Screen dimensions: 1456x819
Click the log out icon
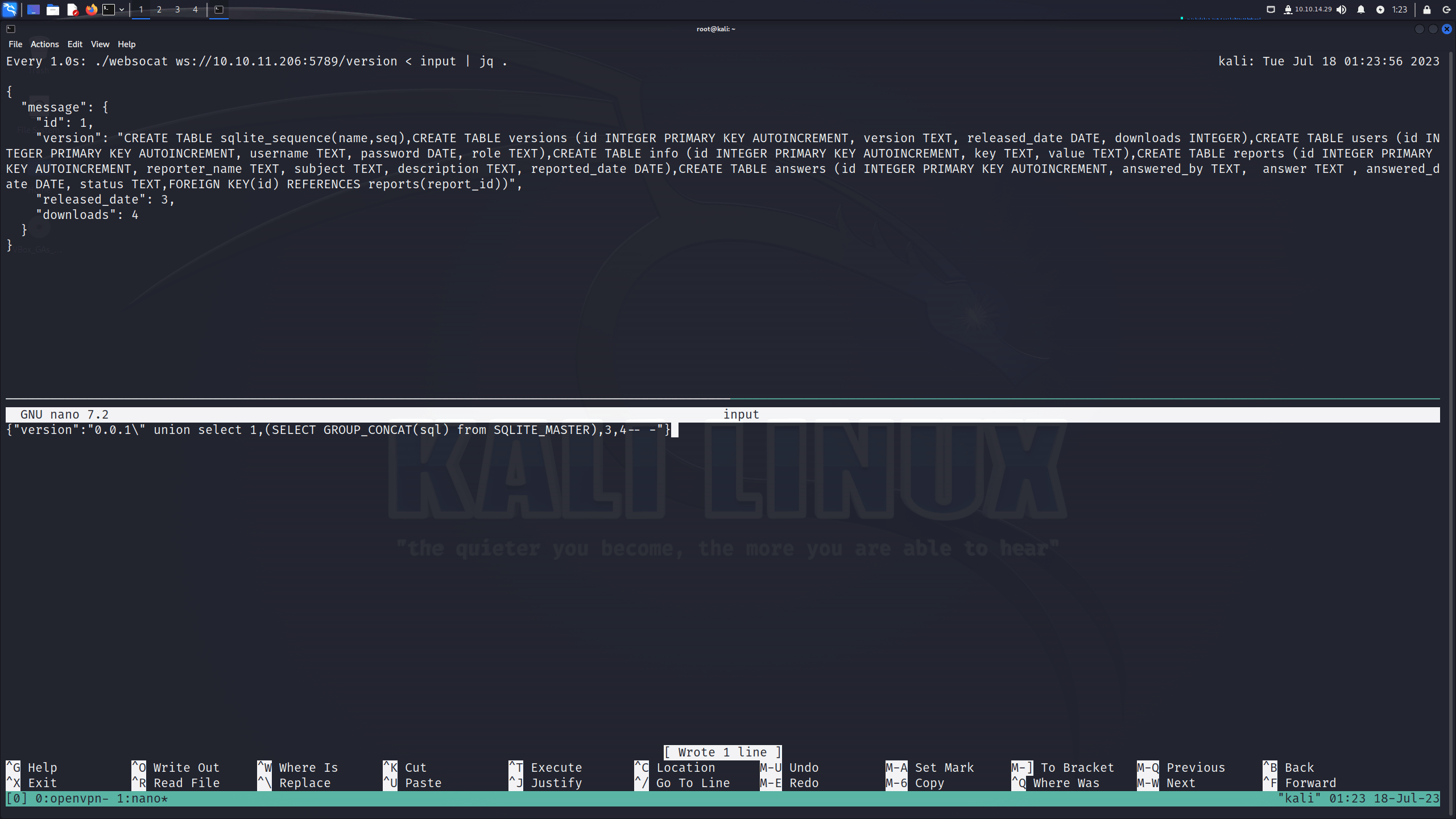point(1446,9)
